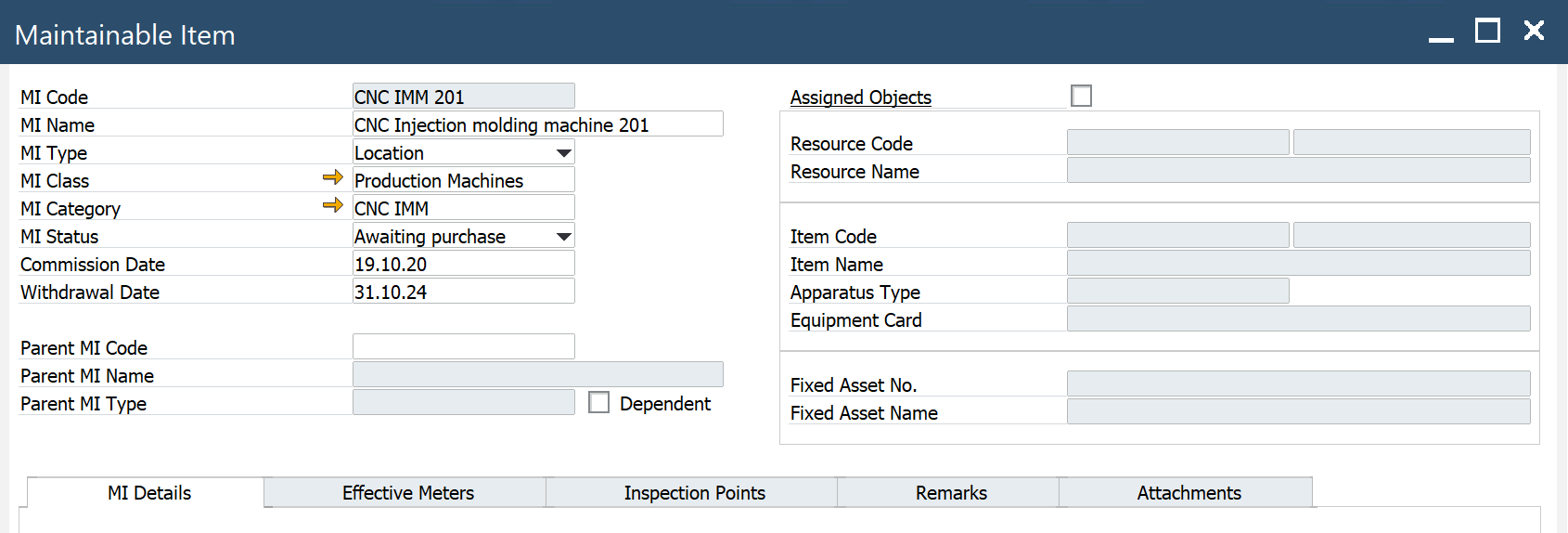Edit the Withdrawal Date field
Viewport: 1568px width, 533px height.
(x=463, y=292)
